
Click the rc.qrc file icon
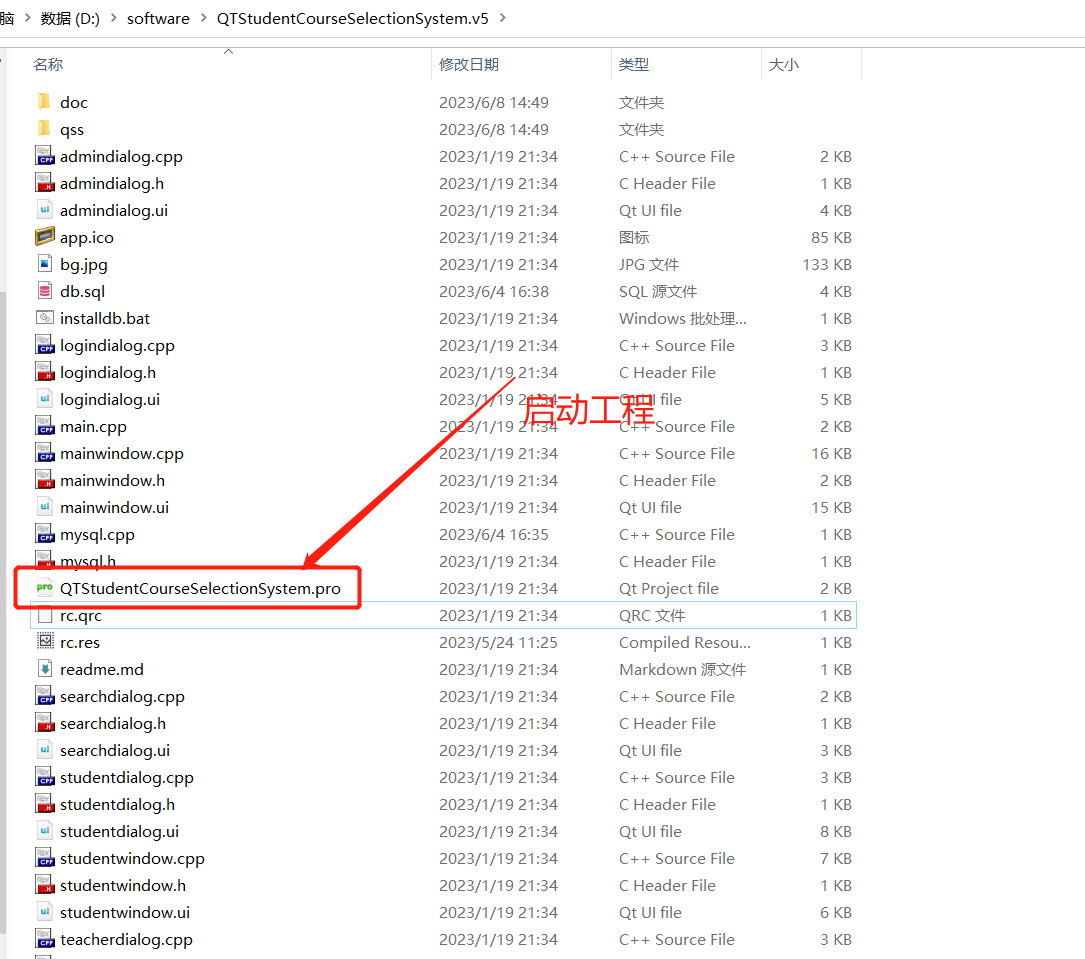click(45, 614)
